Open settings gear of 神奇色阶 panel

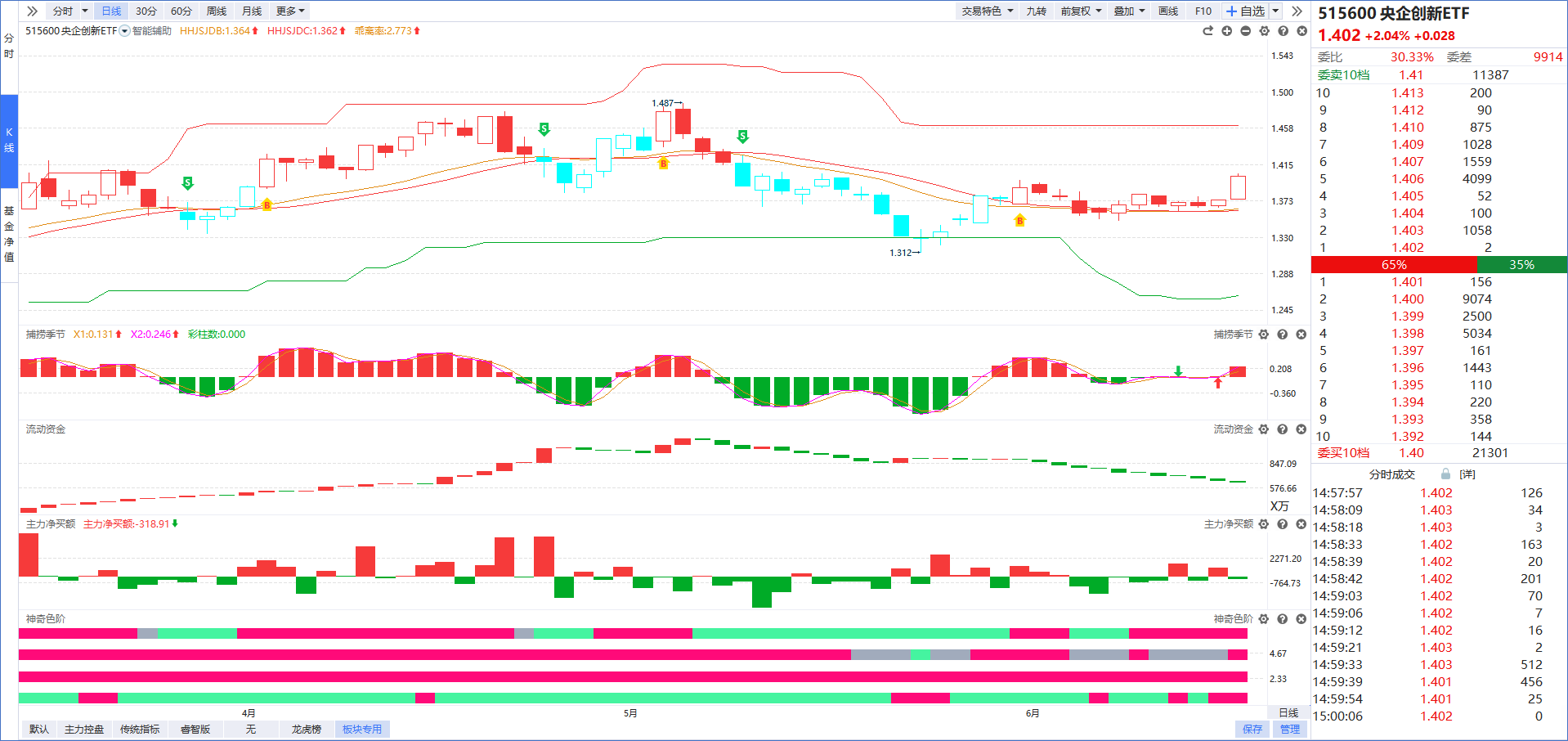(1264, 619)
